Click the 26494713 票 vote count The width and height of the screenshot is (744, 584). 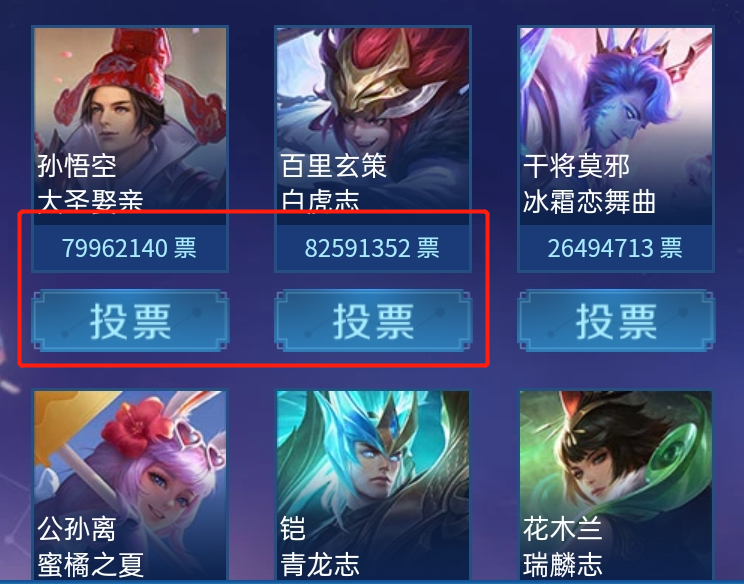(x=615, y=248)
